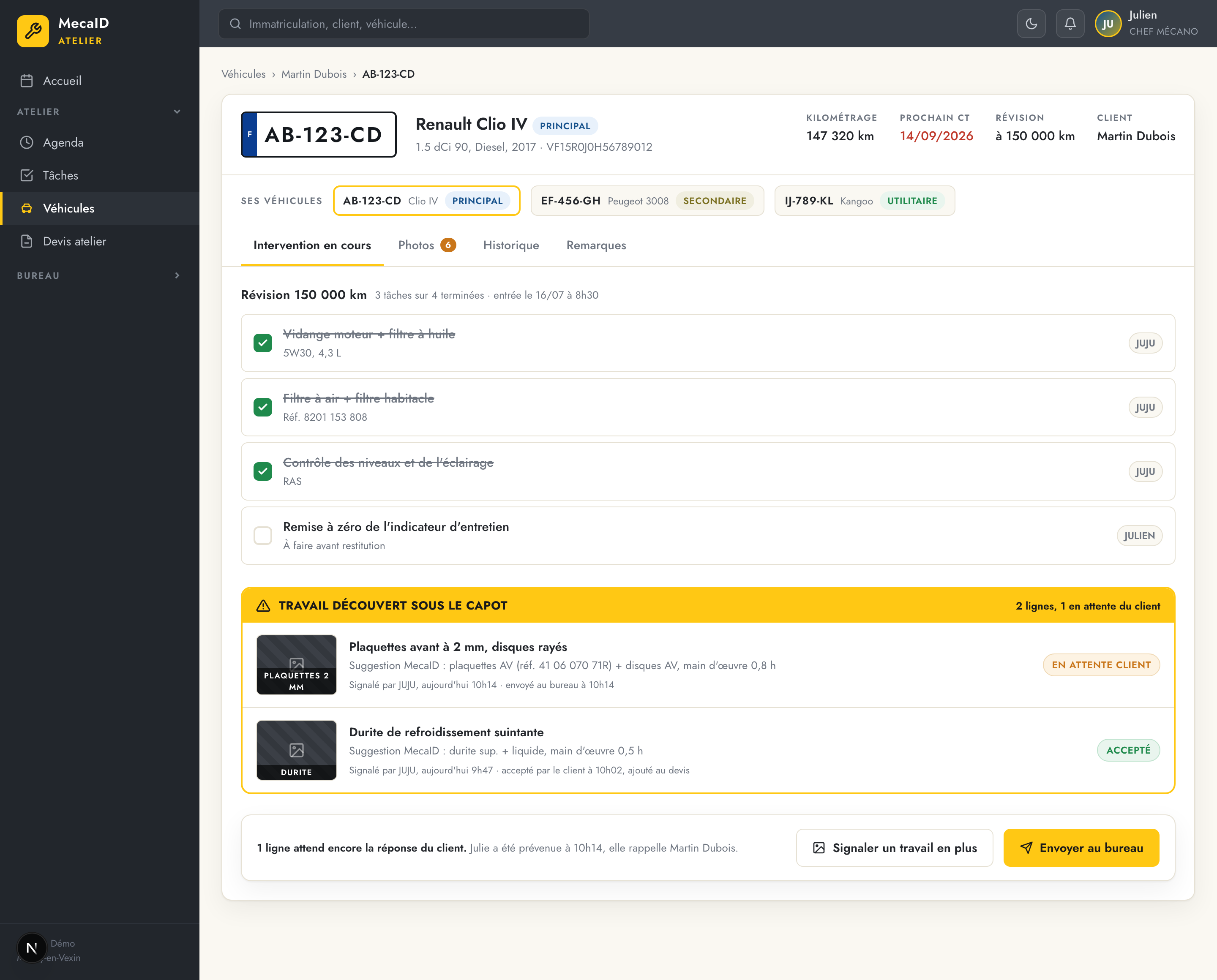This screenshot has height=980, width=1217.
Task: Uncheck Vidange moteur + filtre à huile task
Action: coord(262,343)
